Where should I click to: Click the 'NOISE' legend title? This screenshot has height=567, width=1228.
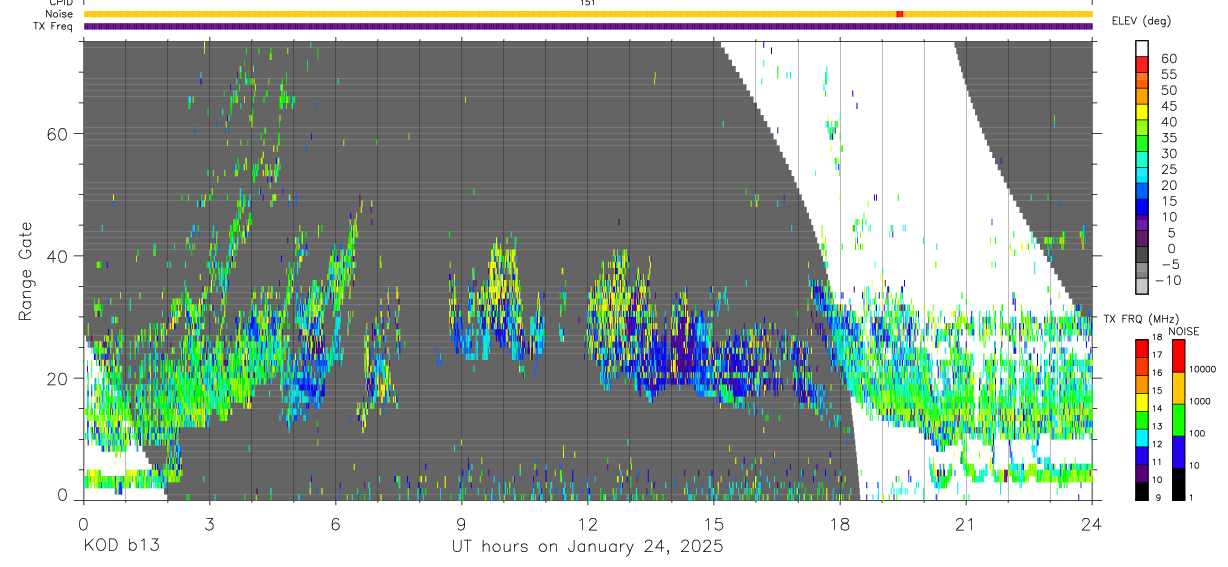[x=1183, y=331]
